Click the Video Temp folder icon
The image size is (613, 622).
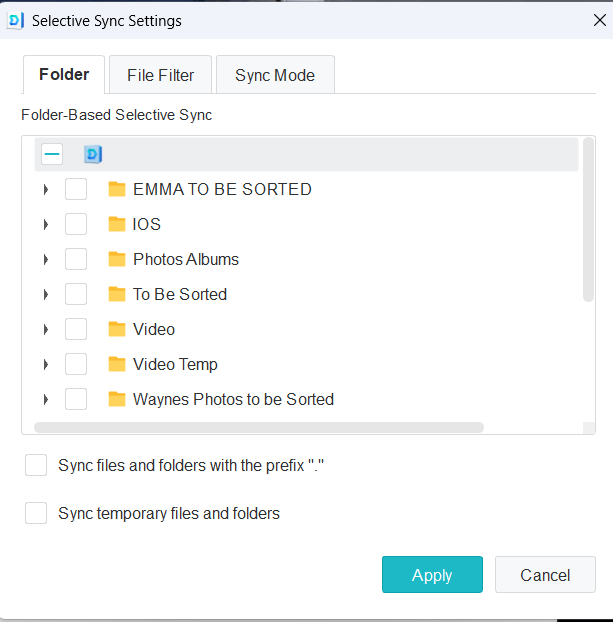pyautogui.click(x=117, y=364)
